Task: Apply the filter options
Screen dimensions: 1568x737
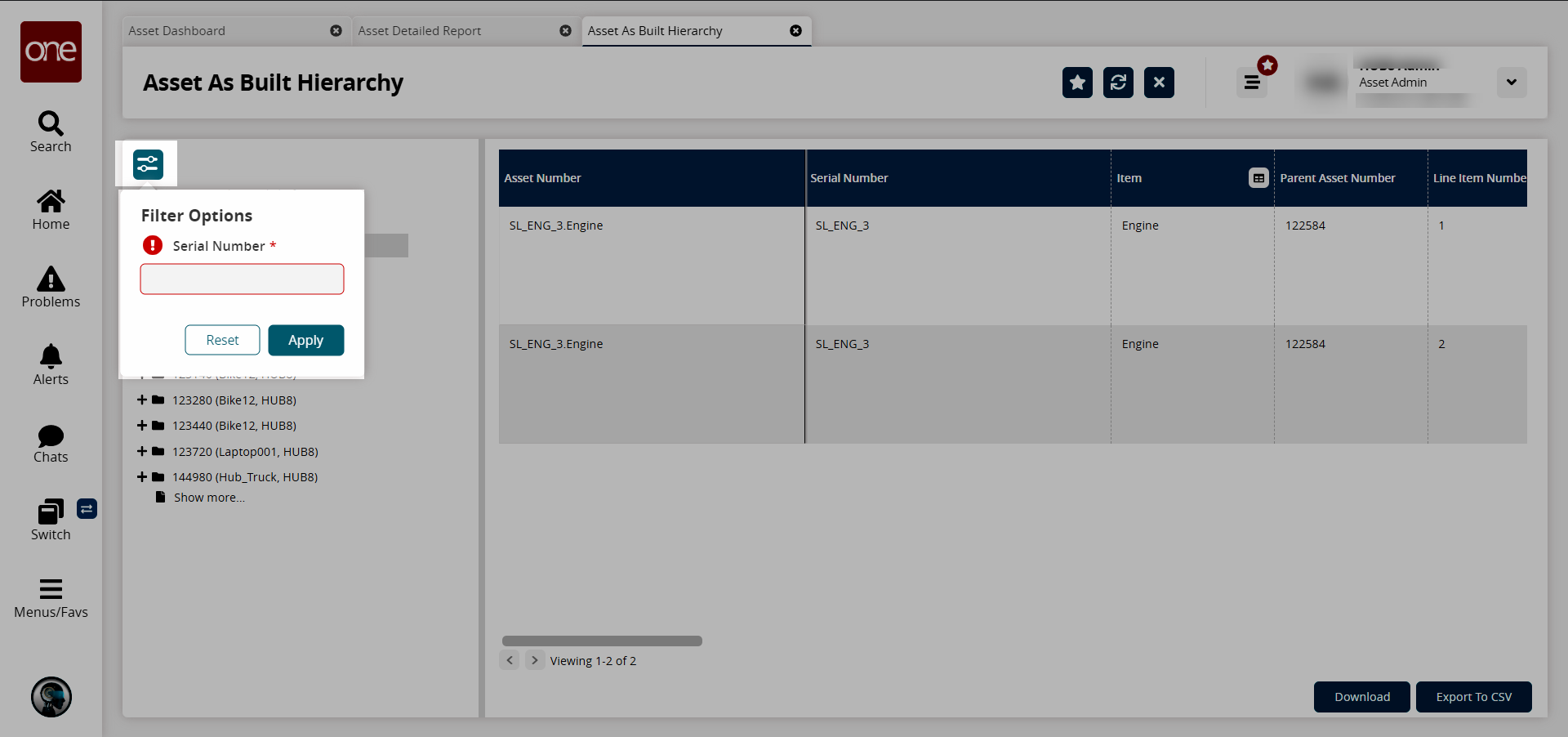Action: [x=305, y=340]
